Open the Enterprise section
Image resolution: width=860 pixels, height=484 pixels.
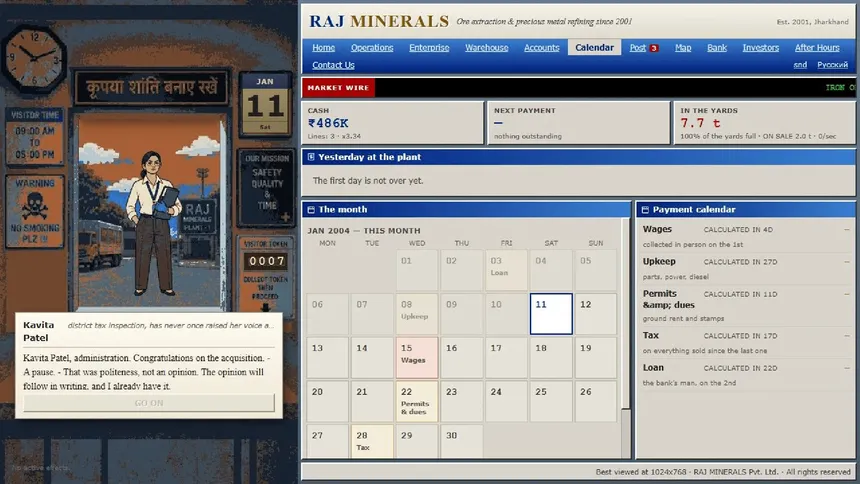click(x=429, y=48)
